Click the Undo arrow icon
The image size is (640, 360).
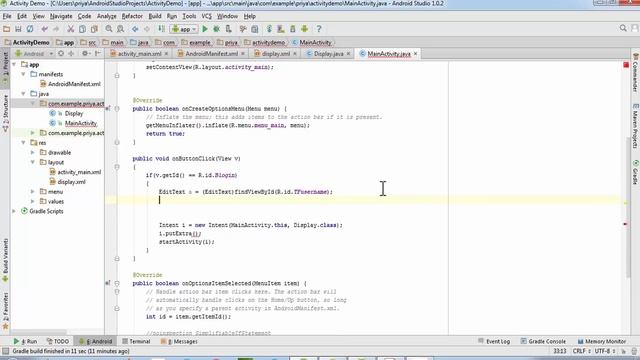click(x=44, y=29)
